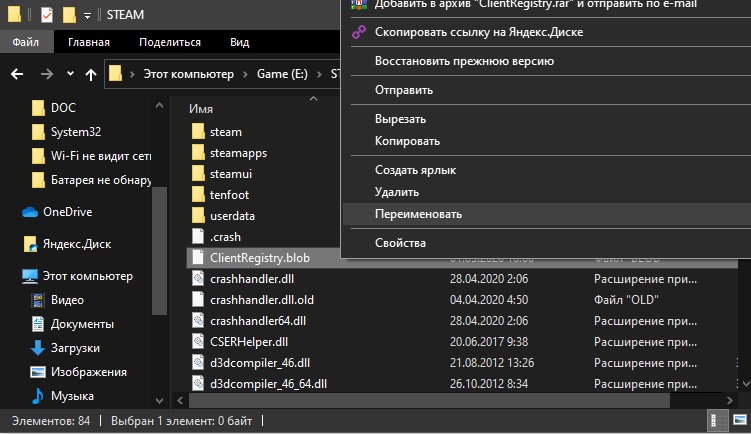Image resolution: width=751 pixels, height=434 pixels.
Task: Click file list vertical scroll down arrow
Action: pyautogui.click(x=746, y=384)
